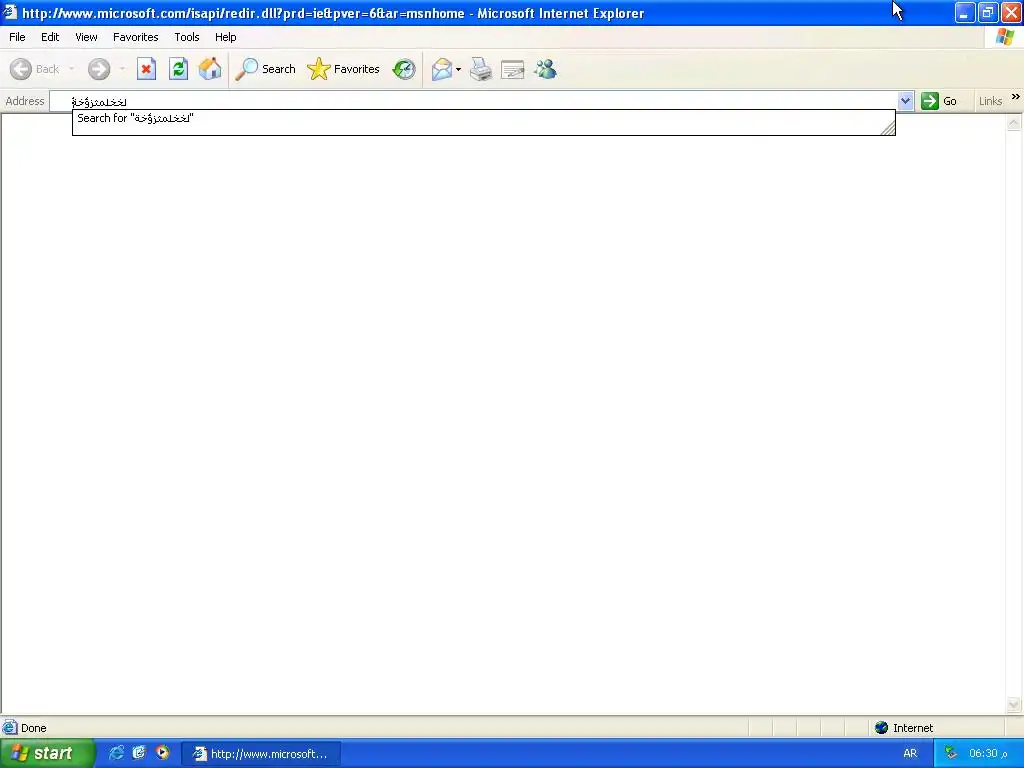Open the Search pane in toolbar
The width and height of the screenshot is (1024, 768).
click(x=266, y=69)
